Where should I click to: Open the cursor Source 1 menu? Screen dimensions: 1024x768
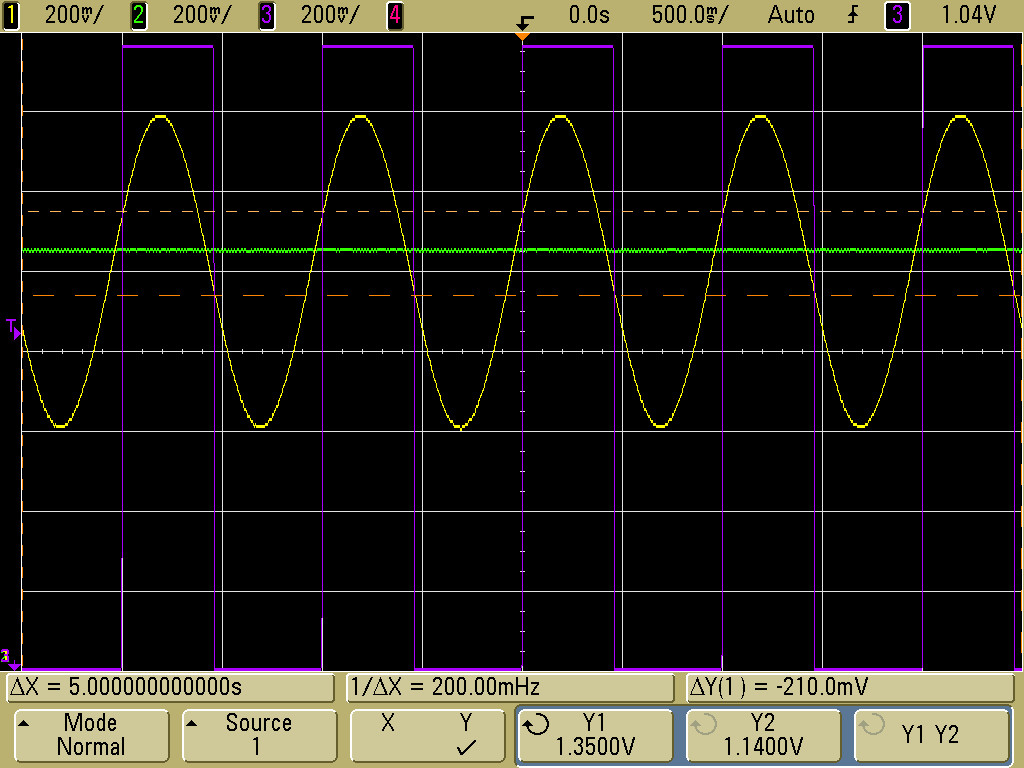[256, 735]
